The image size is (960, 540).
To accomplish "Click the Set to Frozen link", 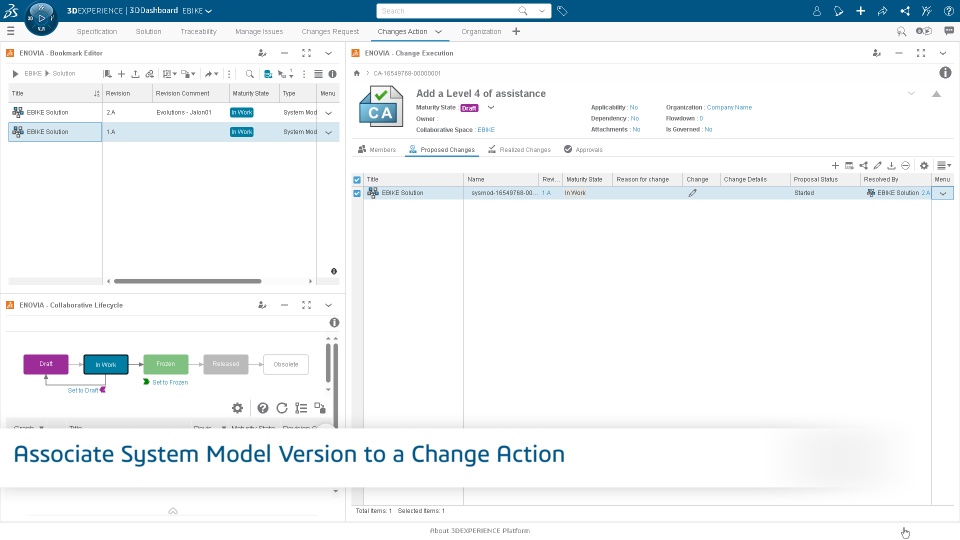I will (x=170, y=382).
